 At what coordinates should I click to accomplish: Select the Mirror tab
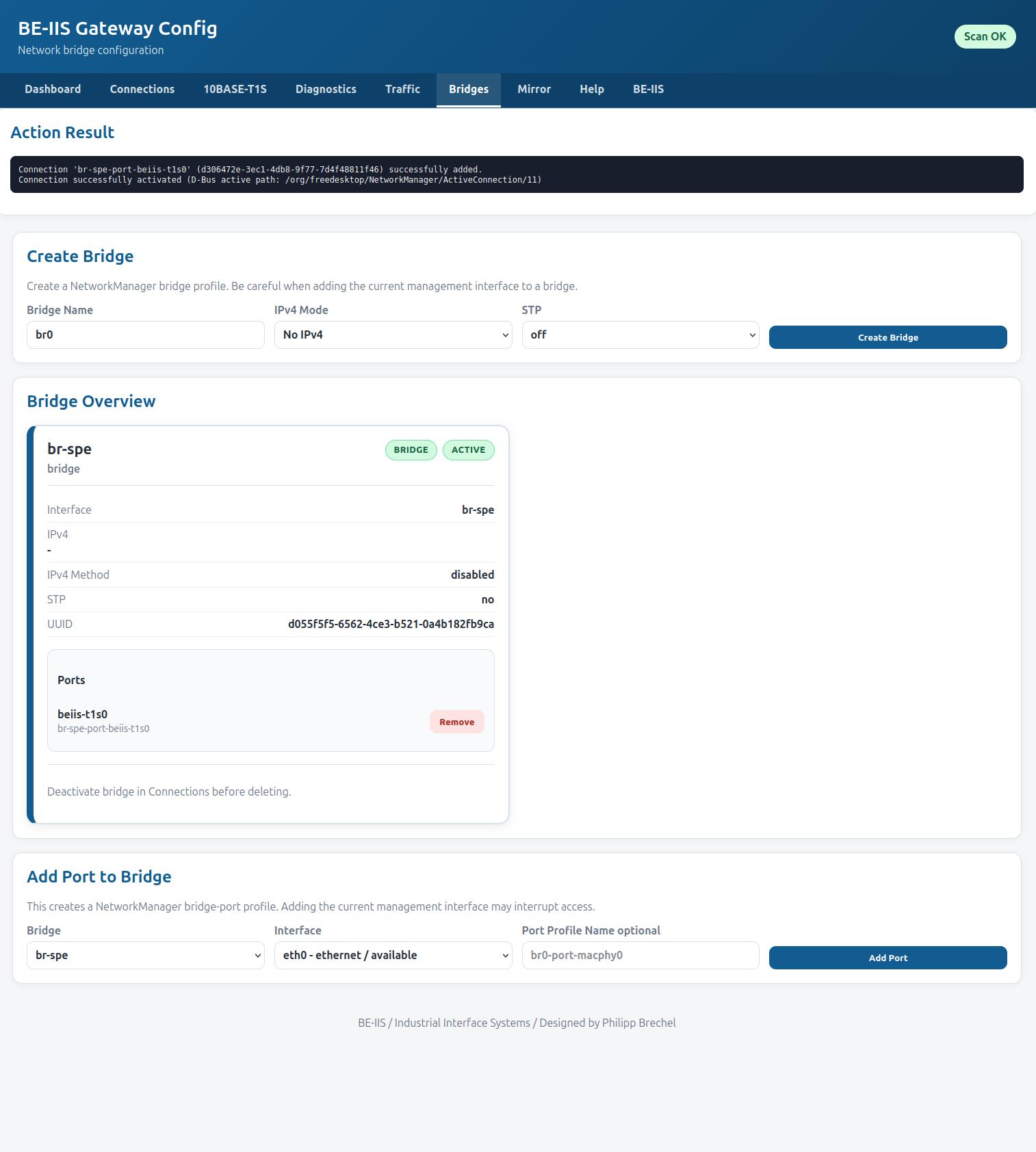[x=534, y=90]
